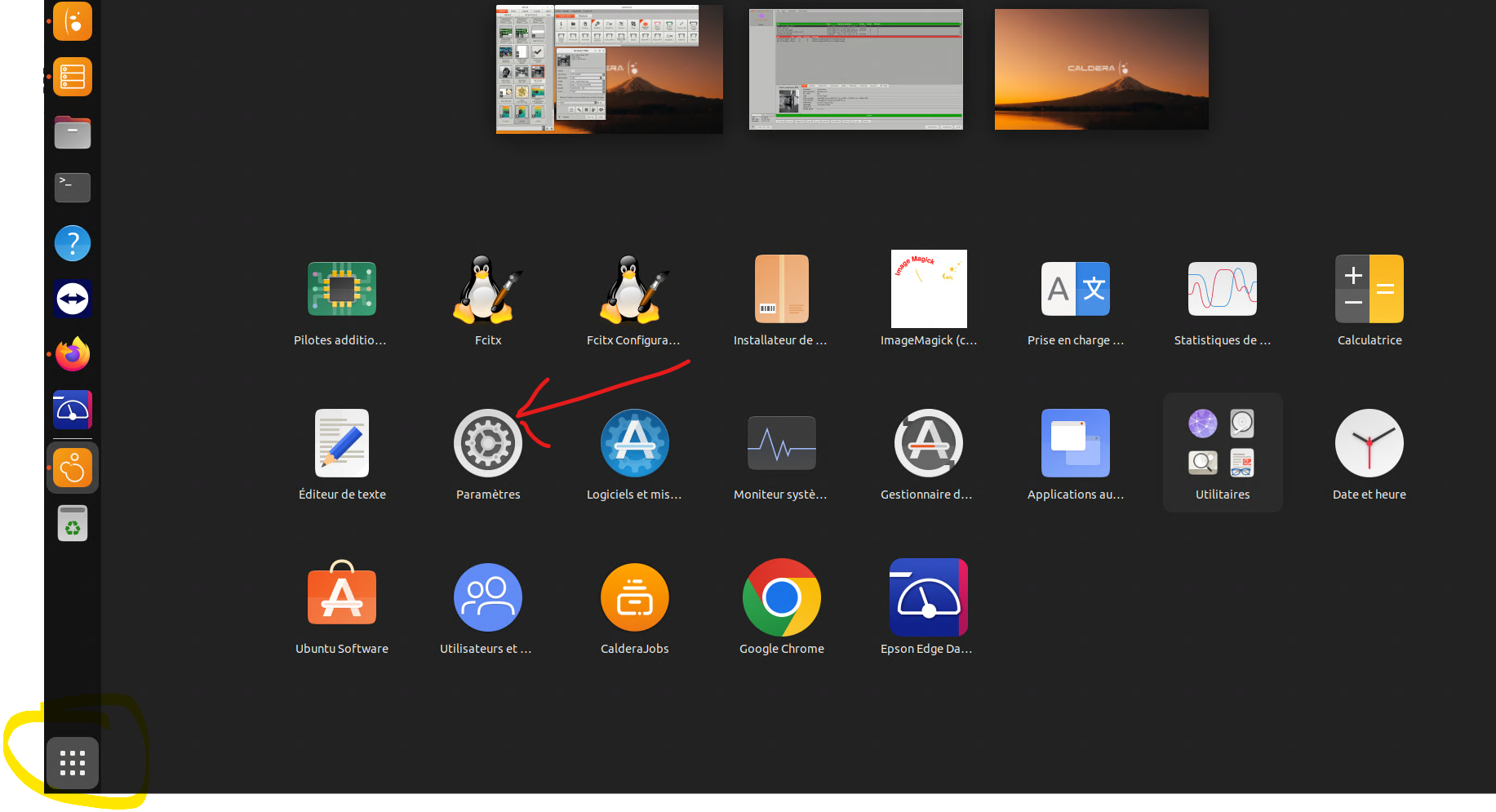Screen dimensions: 1496x812
Task: Select the first workspace thumbnail
Action: point(609,69)
